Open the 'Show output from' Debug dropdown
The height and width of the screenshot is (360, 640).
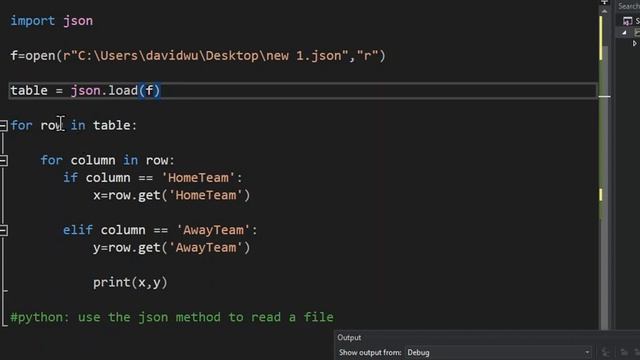coord(499,352)
